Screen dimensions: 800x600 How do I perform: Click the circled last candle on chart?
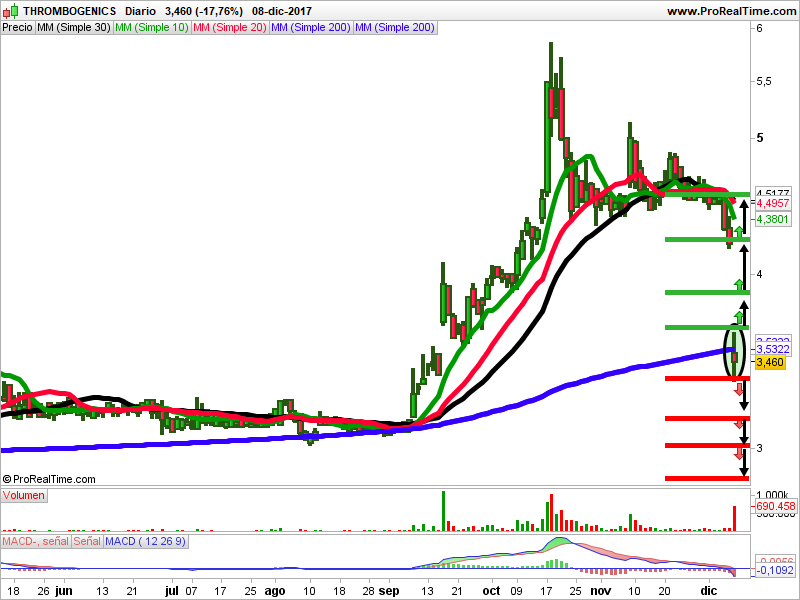click(735, 352)
